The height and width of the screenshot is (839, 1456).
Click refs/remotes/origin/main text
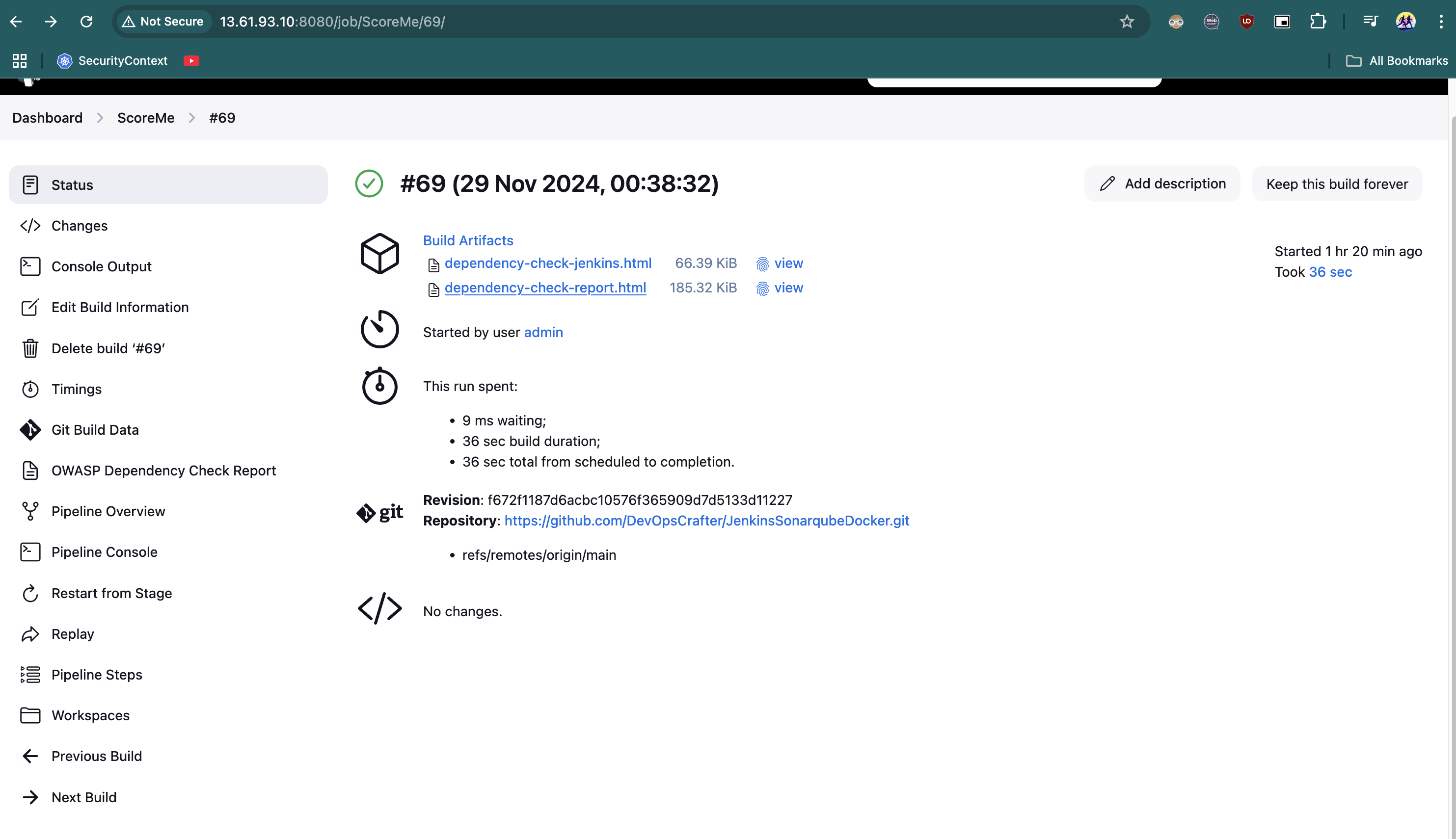539,555
